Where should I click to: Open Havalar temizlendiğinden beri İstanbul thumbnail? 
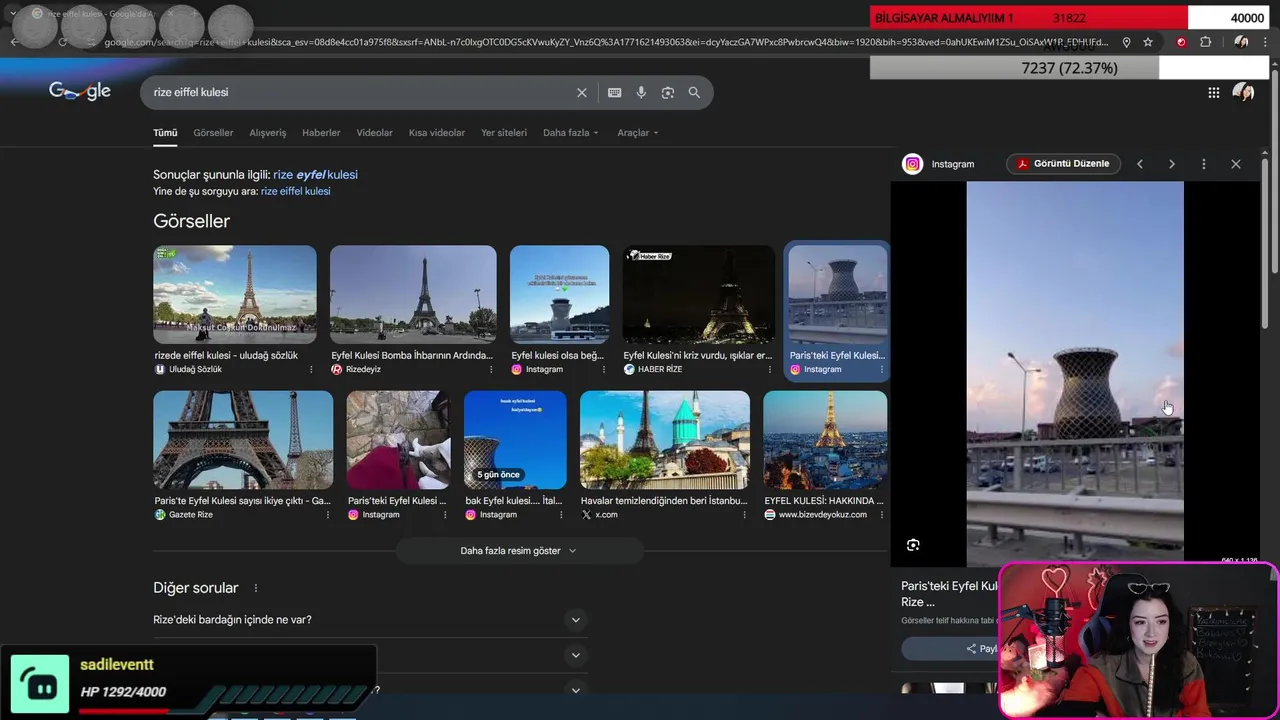pyautogui.click(x=665, y=440)
